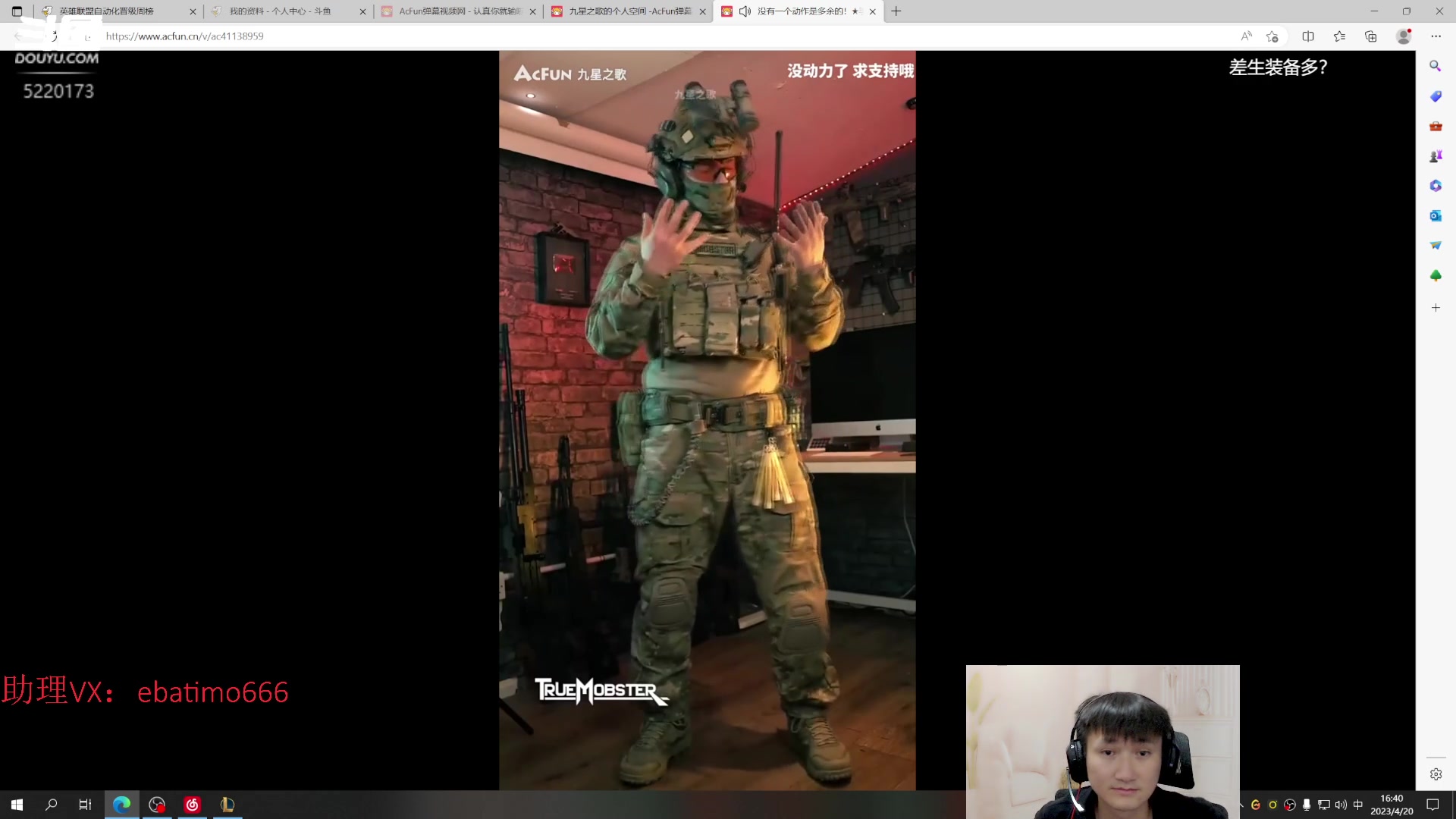
Task: Click the taskbar volume speaker icon
Action: tap(1341, 805)
